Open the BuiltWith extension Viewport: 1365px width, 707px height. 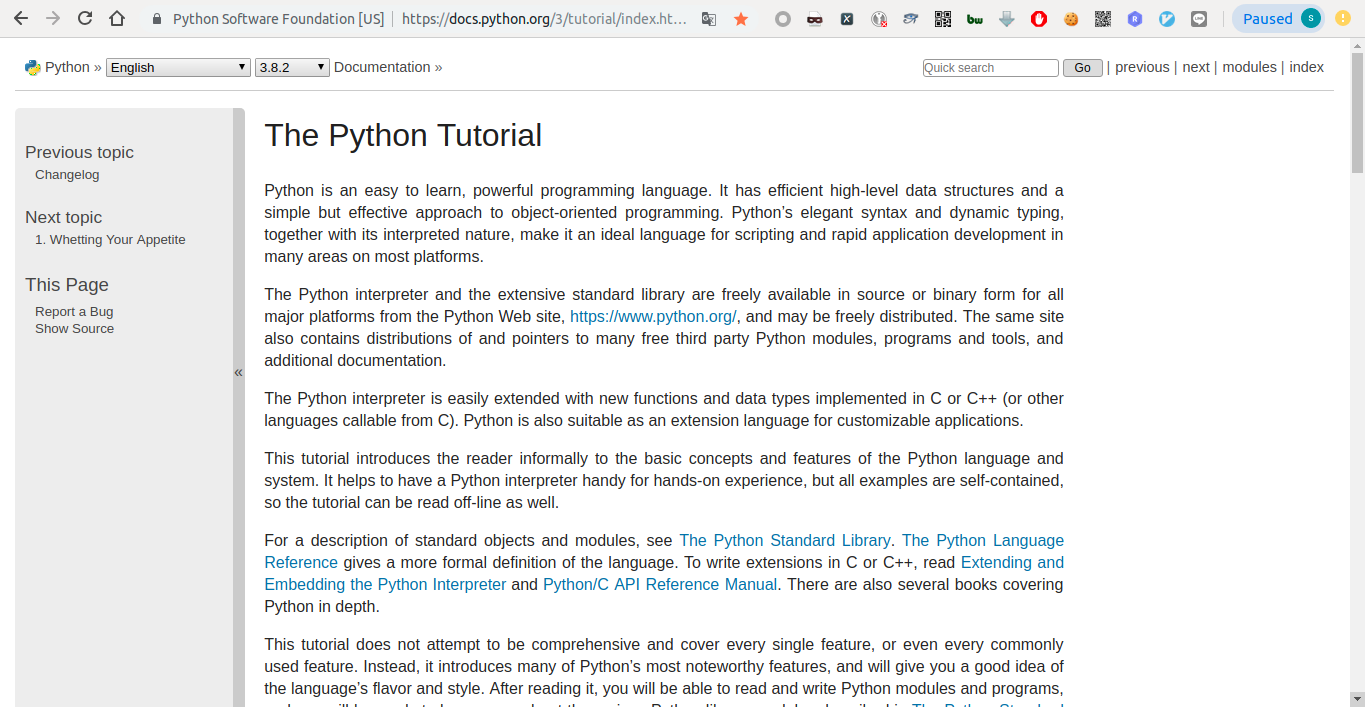point(974,18)
